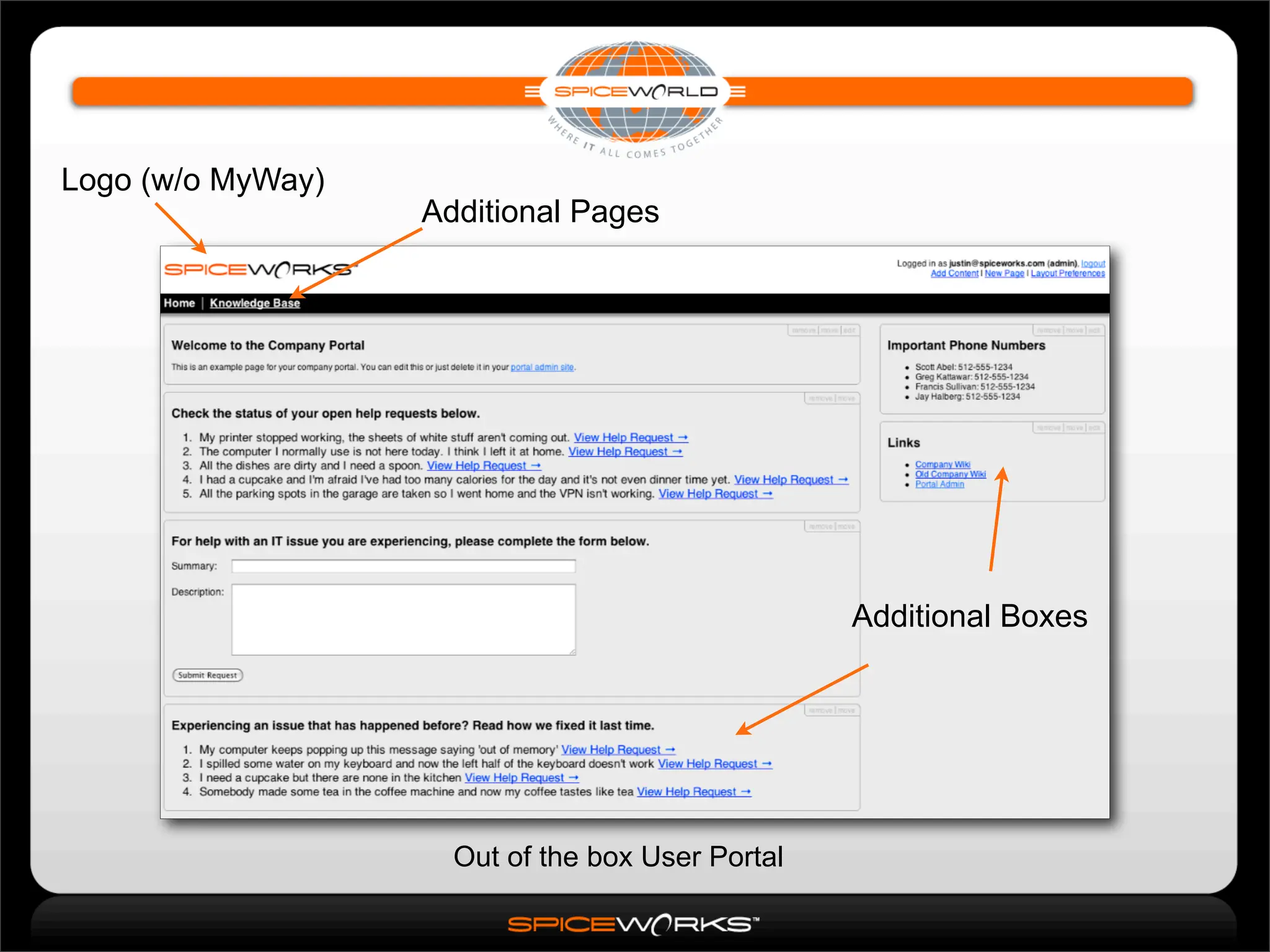Click 'Welcome to the Company Portal' heading
The image size is (1270, 952).
pyautogui.click(x=268, y=345)
